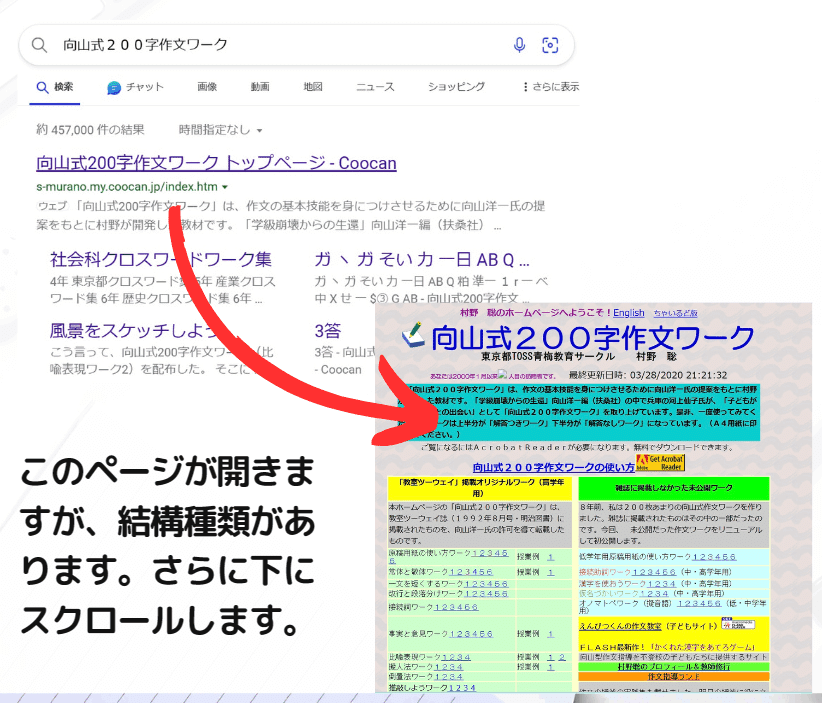Click the 常体と敬体ワーク row label
822x703 pixels.
click(418, 572)
